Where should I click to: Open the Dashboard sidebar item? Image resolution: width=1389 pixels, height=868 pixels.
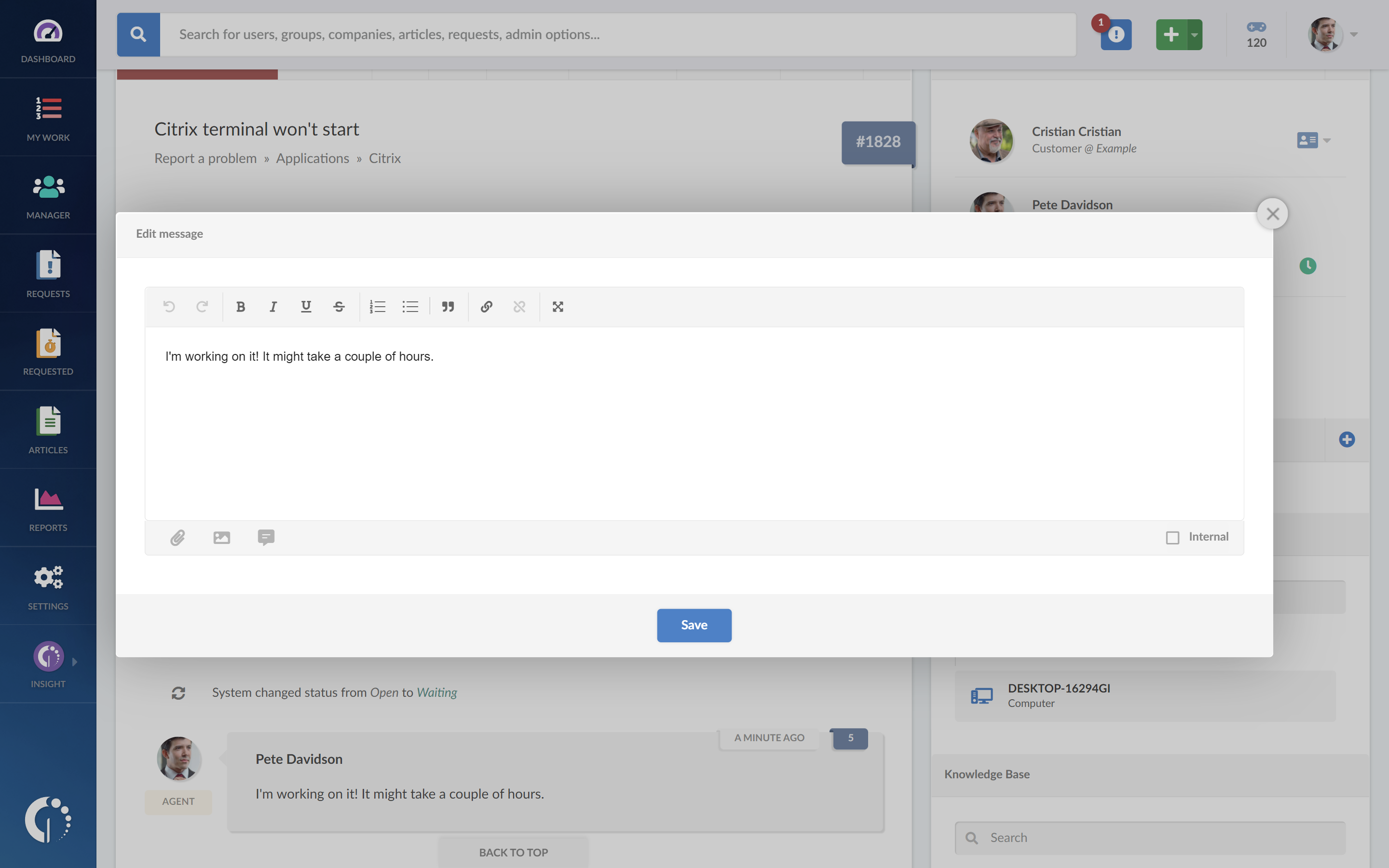48,39
